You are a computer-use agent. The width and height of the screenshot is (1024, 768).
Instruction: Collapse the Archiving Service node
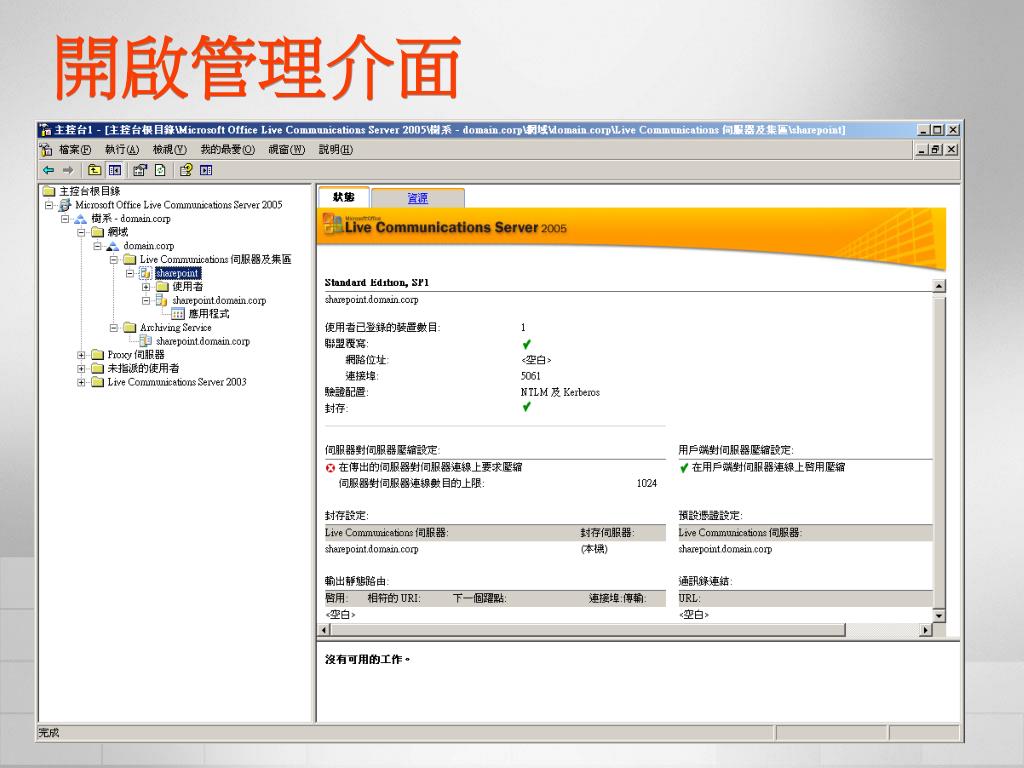(114, 328)
